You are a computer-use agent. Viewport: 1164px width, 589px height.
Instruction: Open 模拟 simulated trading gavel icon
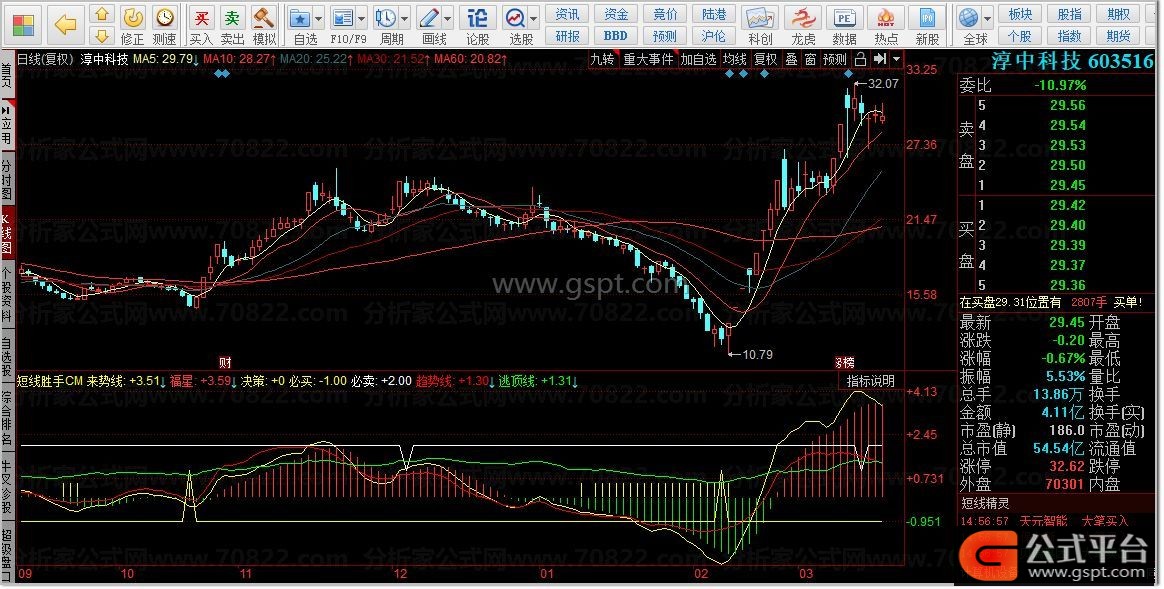[264, 17]
